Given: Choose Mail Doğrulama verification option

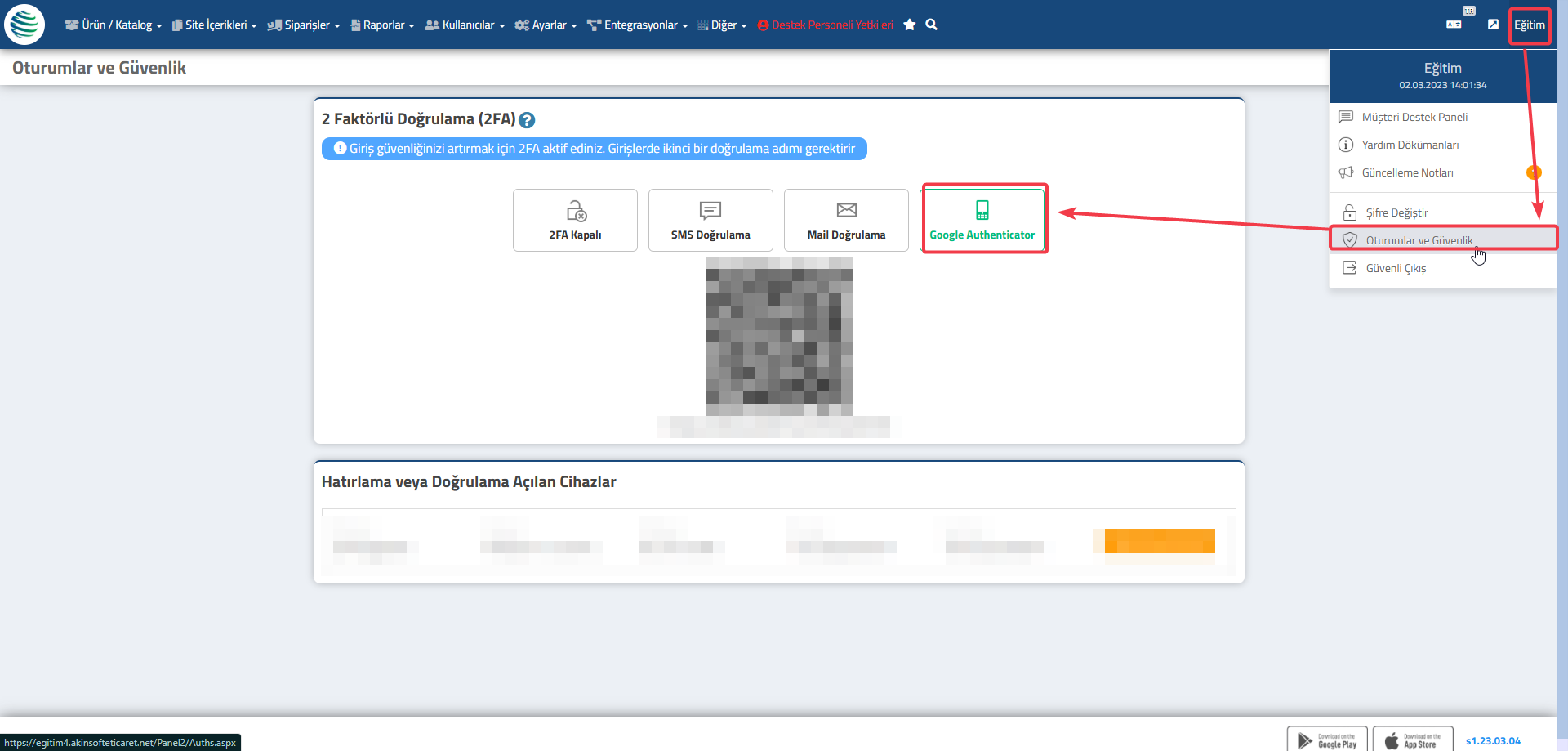Looking at the screenshot, I should pyautogui.click(x=846, y=220).
